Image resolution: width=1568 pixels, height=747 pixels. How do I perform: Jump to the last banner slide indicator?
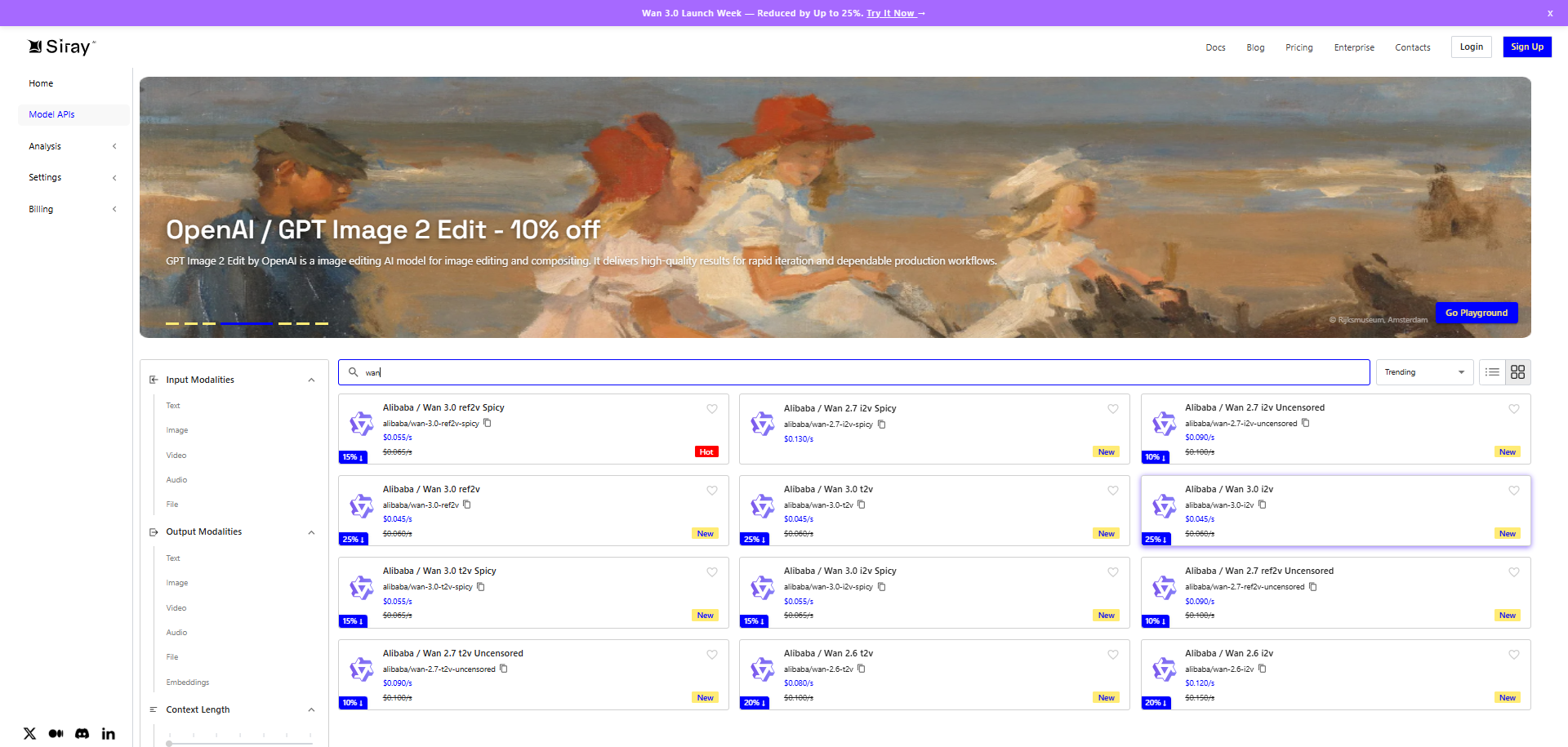pos(322,323)
